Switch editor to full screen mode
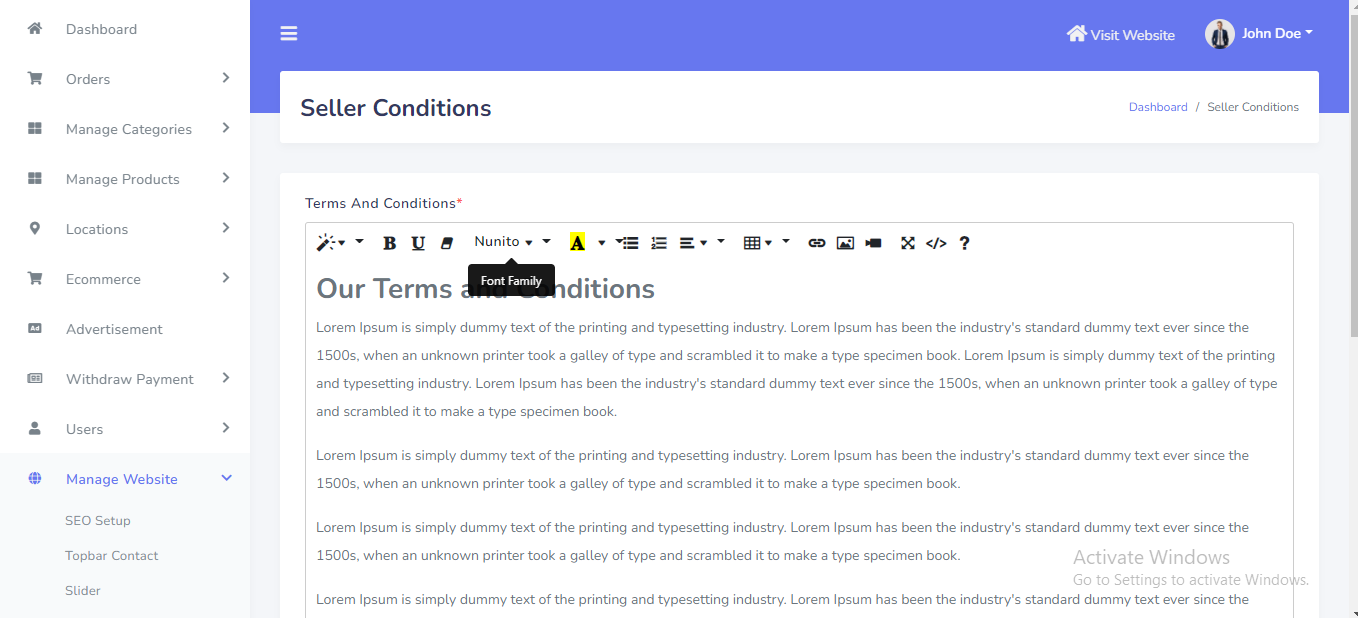 point(908,243)
